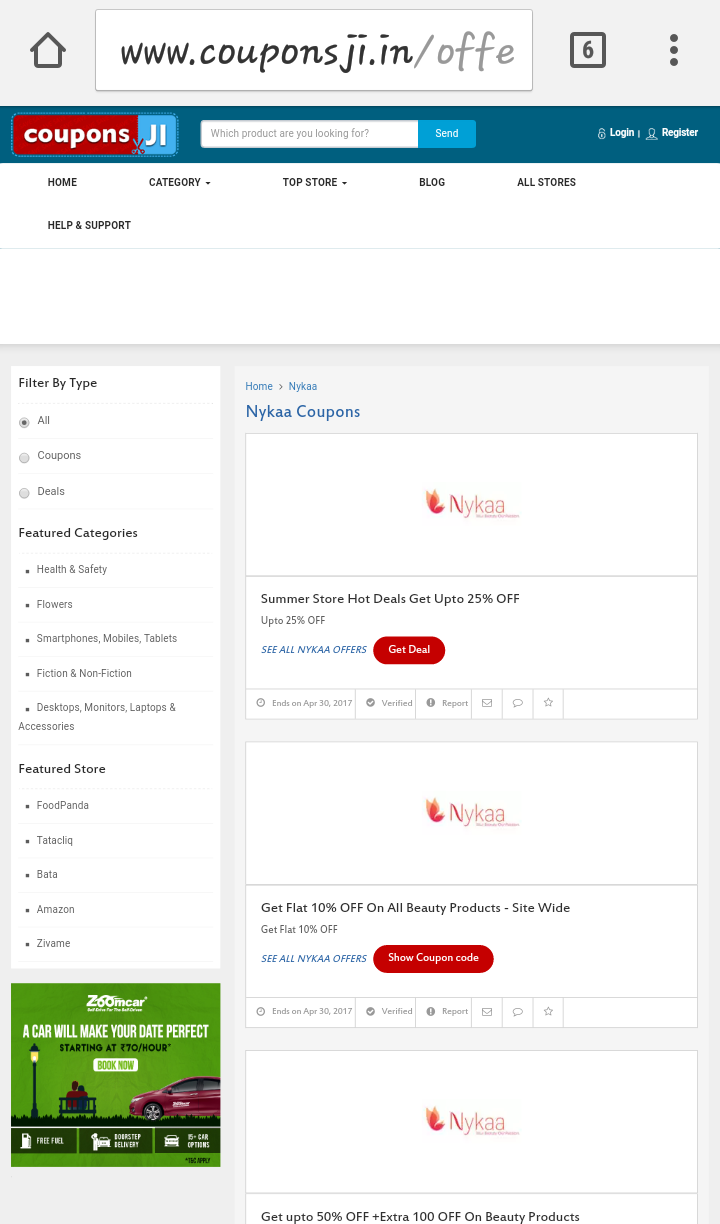The image size is (720, 1224).
Task: Click Nykaa logo in Summer Store deal card
Action: (471, 503)
